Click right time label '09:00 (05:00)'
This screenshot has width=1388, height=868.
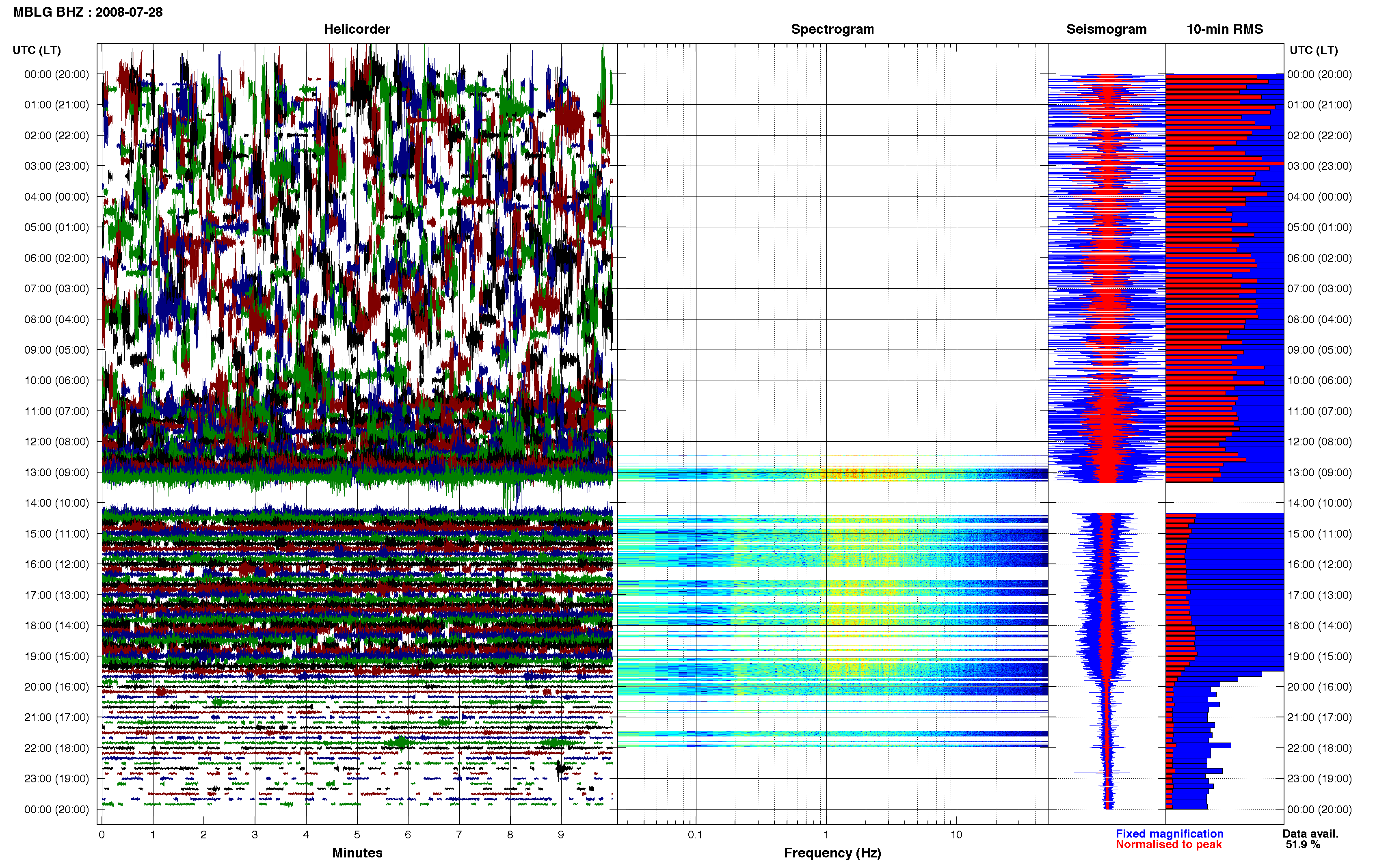[1319, 350]
